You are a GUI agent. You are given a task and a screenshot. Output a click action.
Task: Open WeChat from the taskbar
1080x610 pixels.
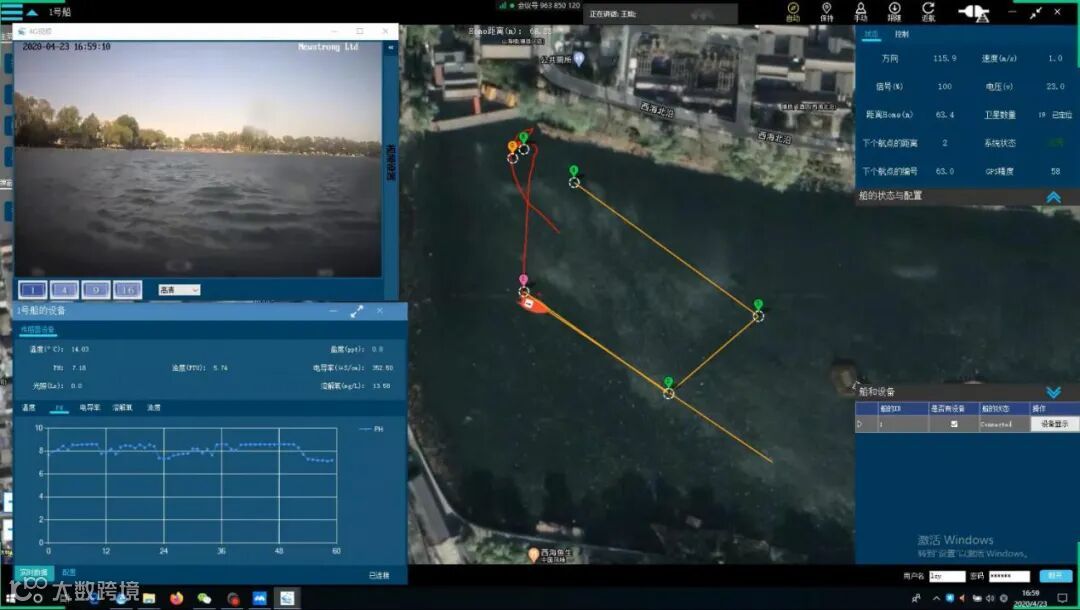click(205, 598)
